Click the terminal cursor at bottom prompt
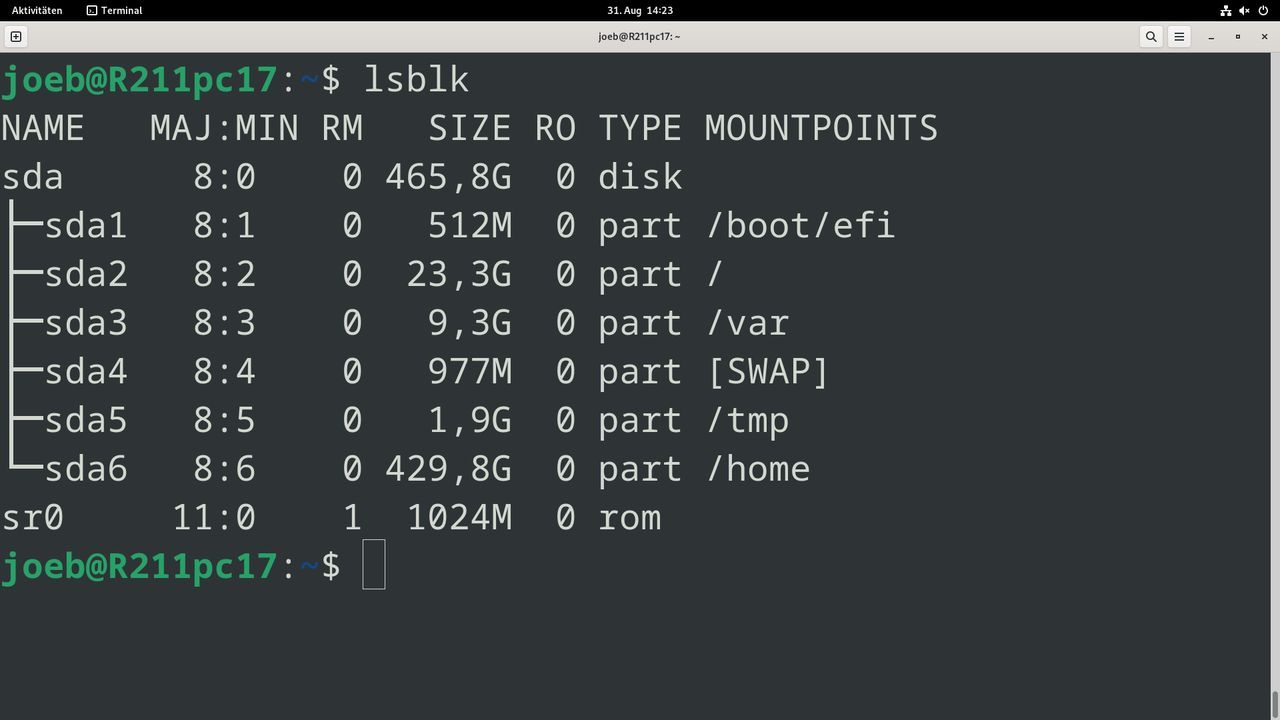Image resolution: width=1280 pixels, height=720 pixels. pyautogui.click(x=374, y=564)
